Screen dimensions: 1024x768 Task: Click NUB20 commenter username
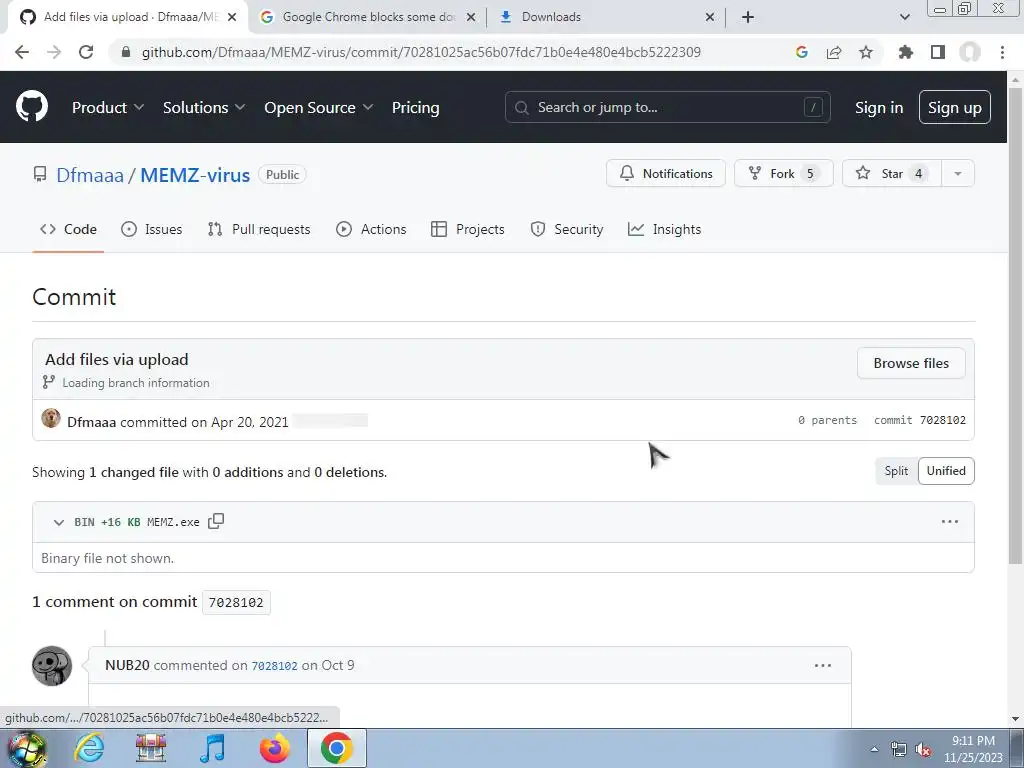coord(127,665)
